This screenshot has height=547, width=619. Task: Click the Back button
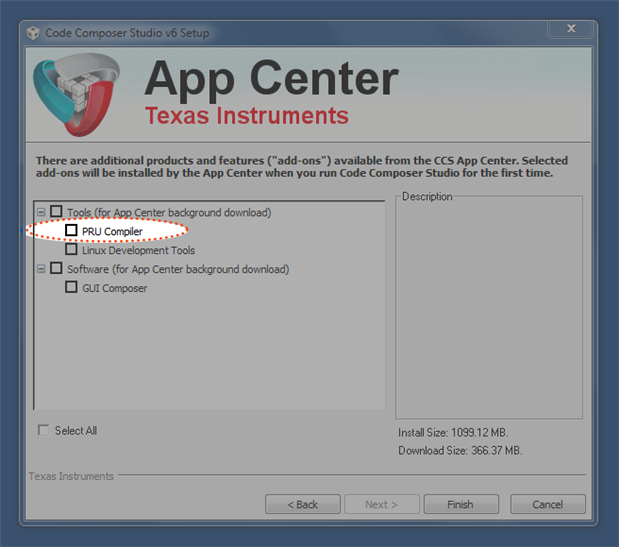coord(303,504)
